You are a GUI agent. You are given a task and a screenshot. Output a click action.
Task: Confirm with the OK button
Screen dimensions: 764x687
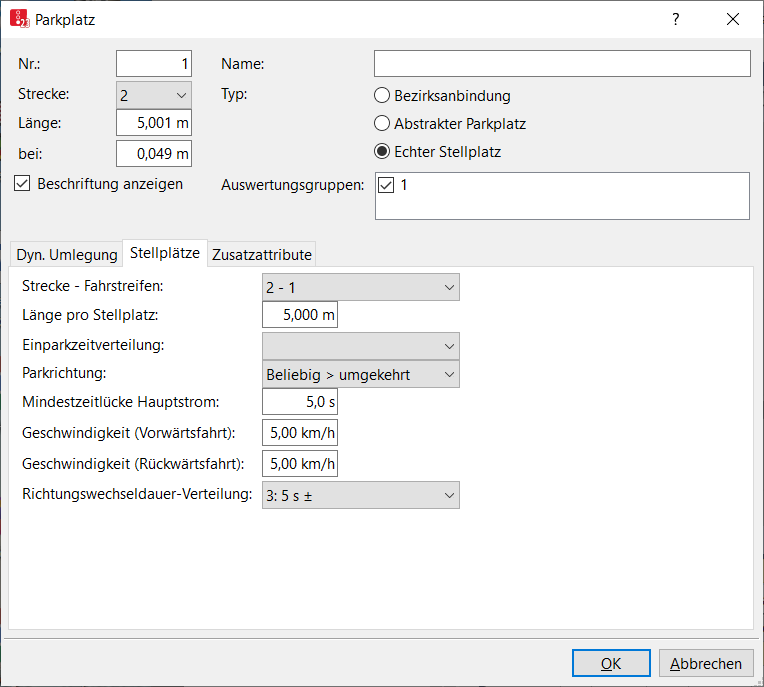pos(611,663)
